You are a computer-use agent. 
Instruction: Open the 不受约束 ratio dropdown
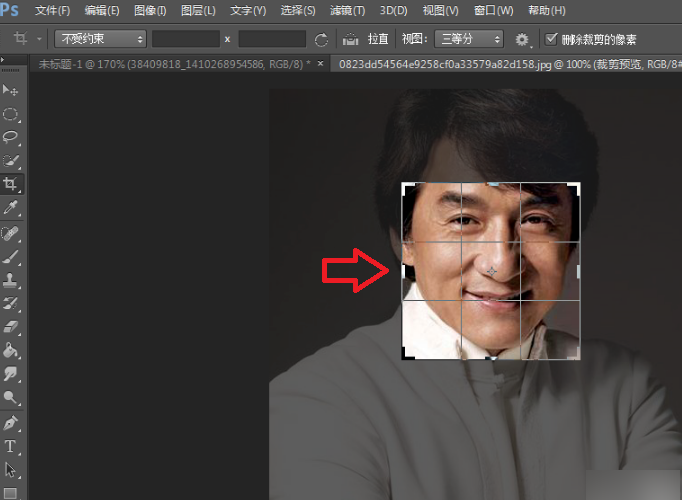pos(100,39)
